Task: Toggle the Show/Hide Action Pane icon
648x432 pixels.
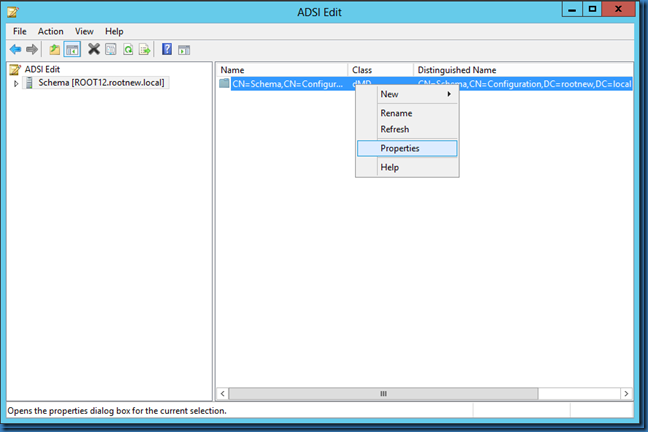Action: [184, 50]
